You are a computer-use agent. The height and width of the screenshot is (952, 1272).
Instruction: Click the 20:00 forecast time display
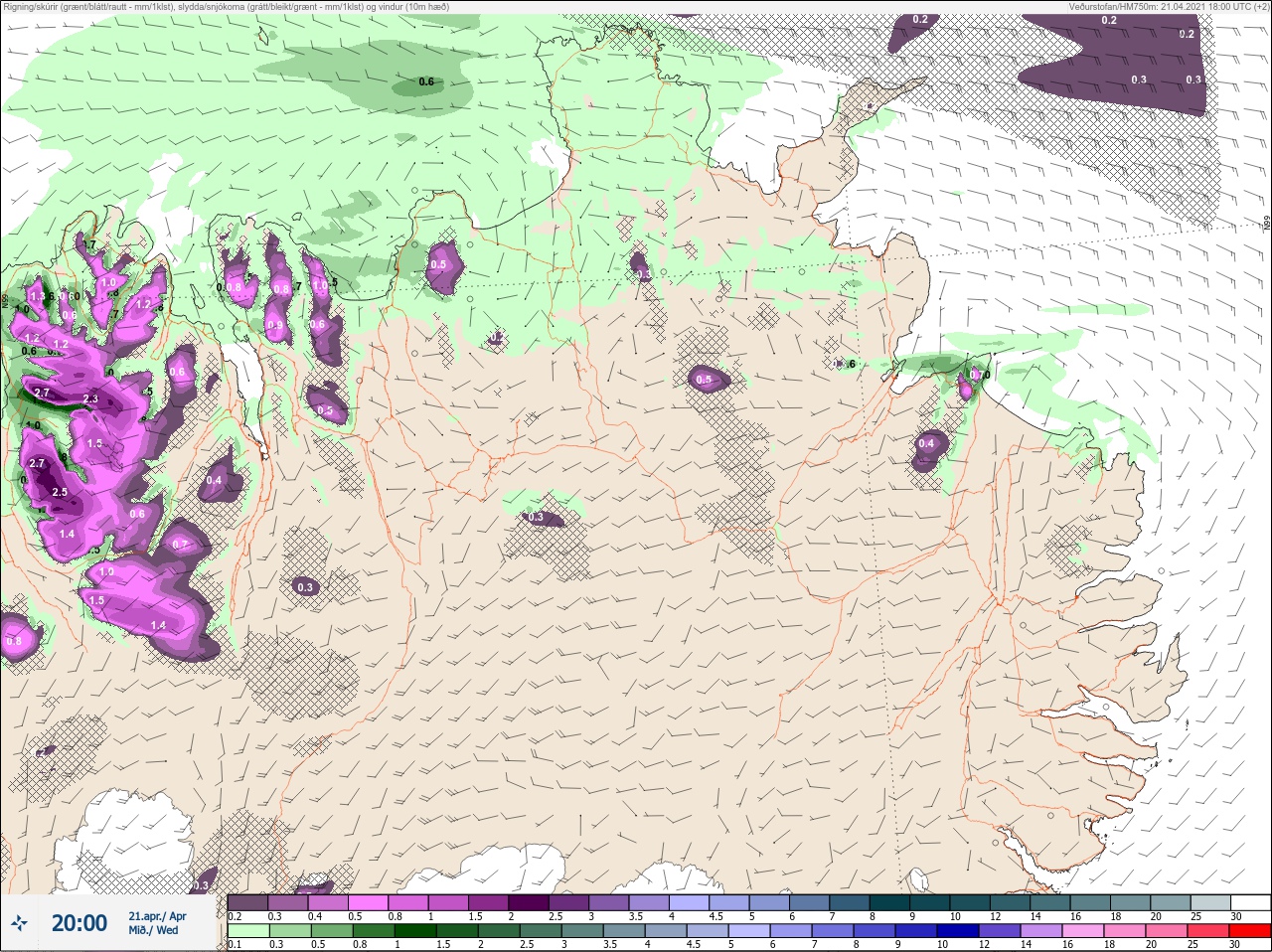pyautogui.click(x=79, y=923)
